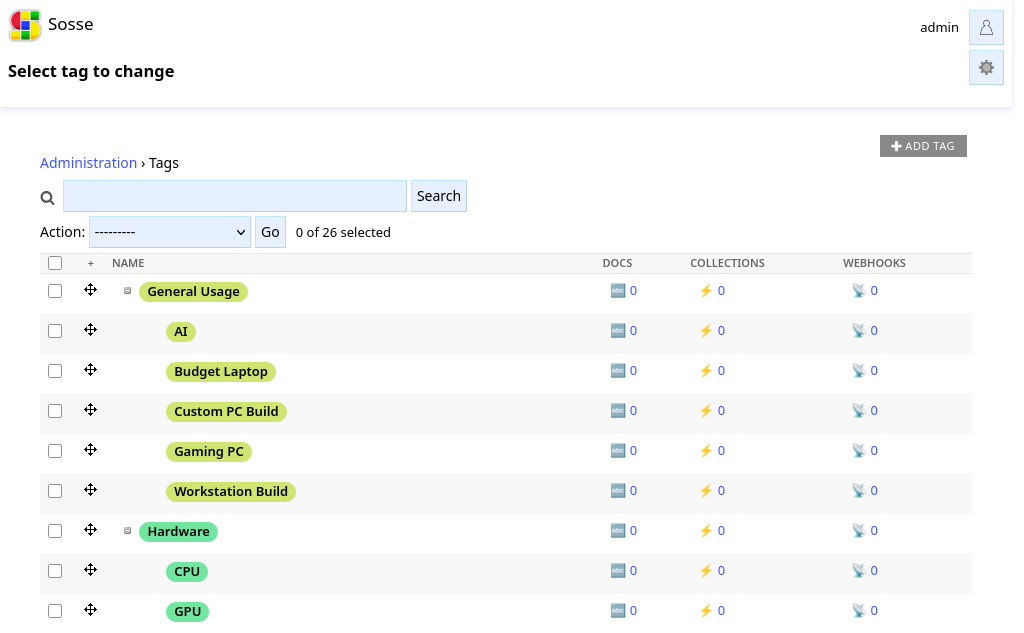Grab the move handle for AI tag

[x=91, y=330]
